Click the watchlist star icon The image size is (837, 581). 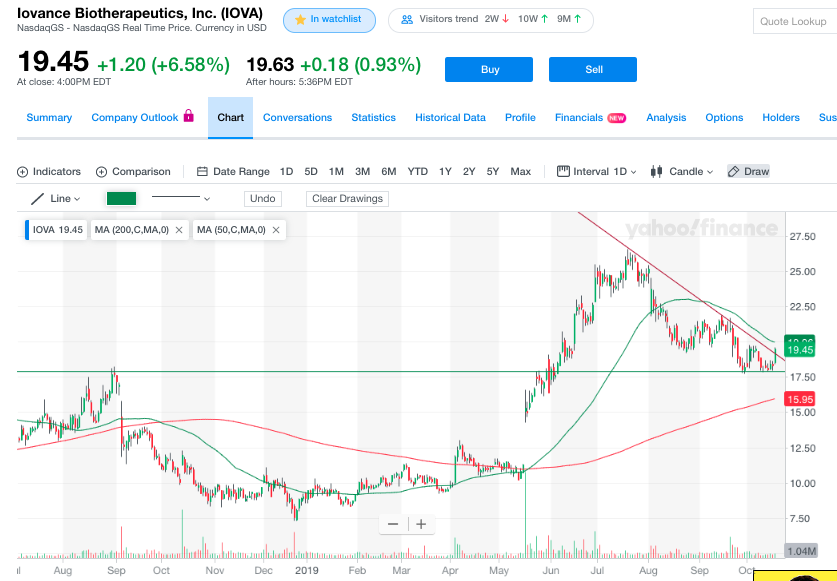[301, 20]
